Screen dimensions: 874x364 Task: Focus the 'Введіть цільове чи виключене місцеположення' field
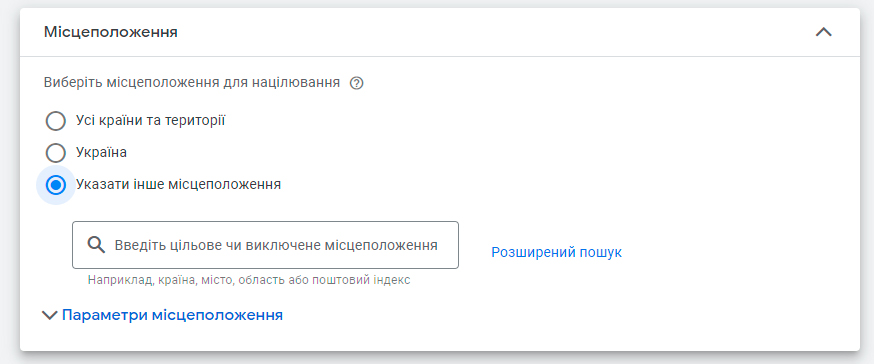click(x=265, y=245)
